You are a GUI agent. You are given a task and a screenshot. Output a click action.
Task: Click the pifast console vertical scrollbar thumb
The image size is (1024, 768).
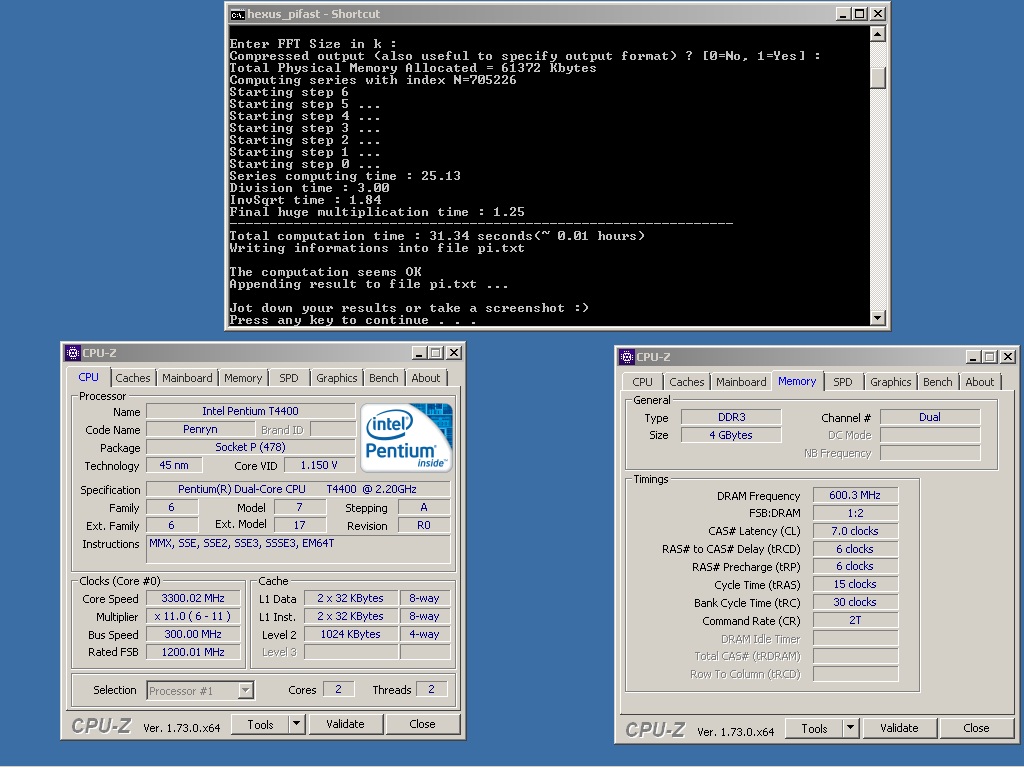[x=878, y=78]
